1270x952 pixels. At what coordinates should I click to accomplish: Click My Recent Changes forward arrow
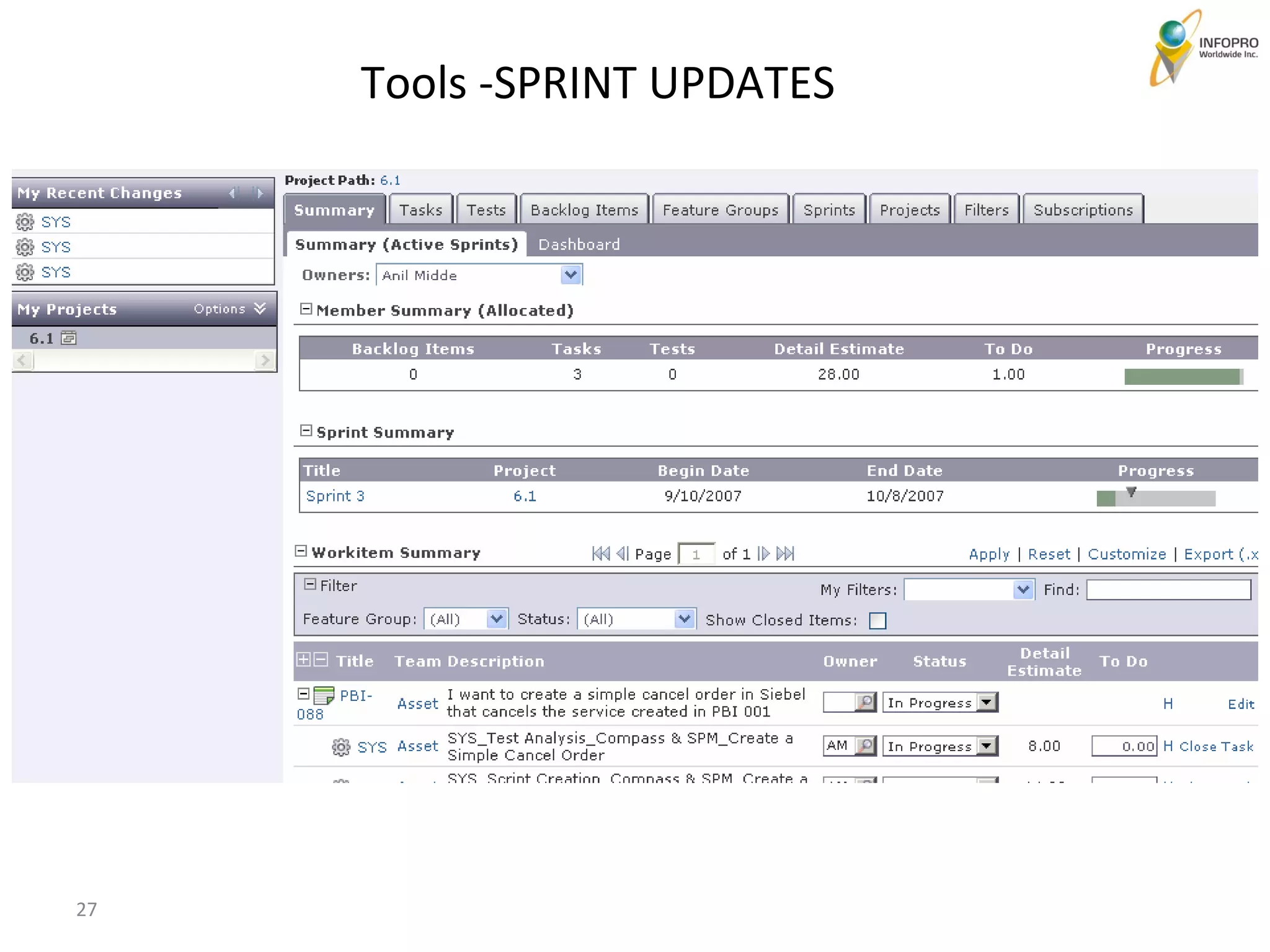point(260,193)
